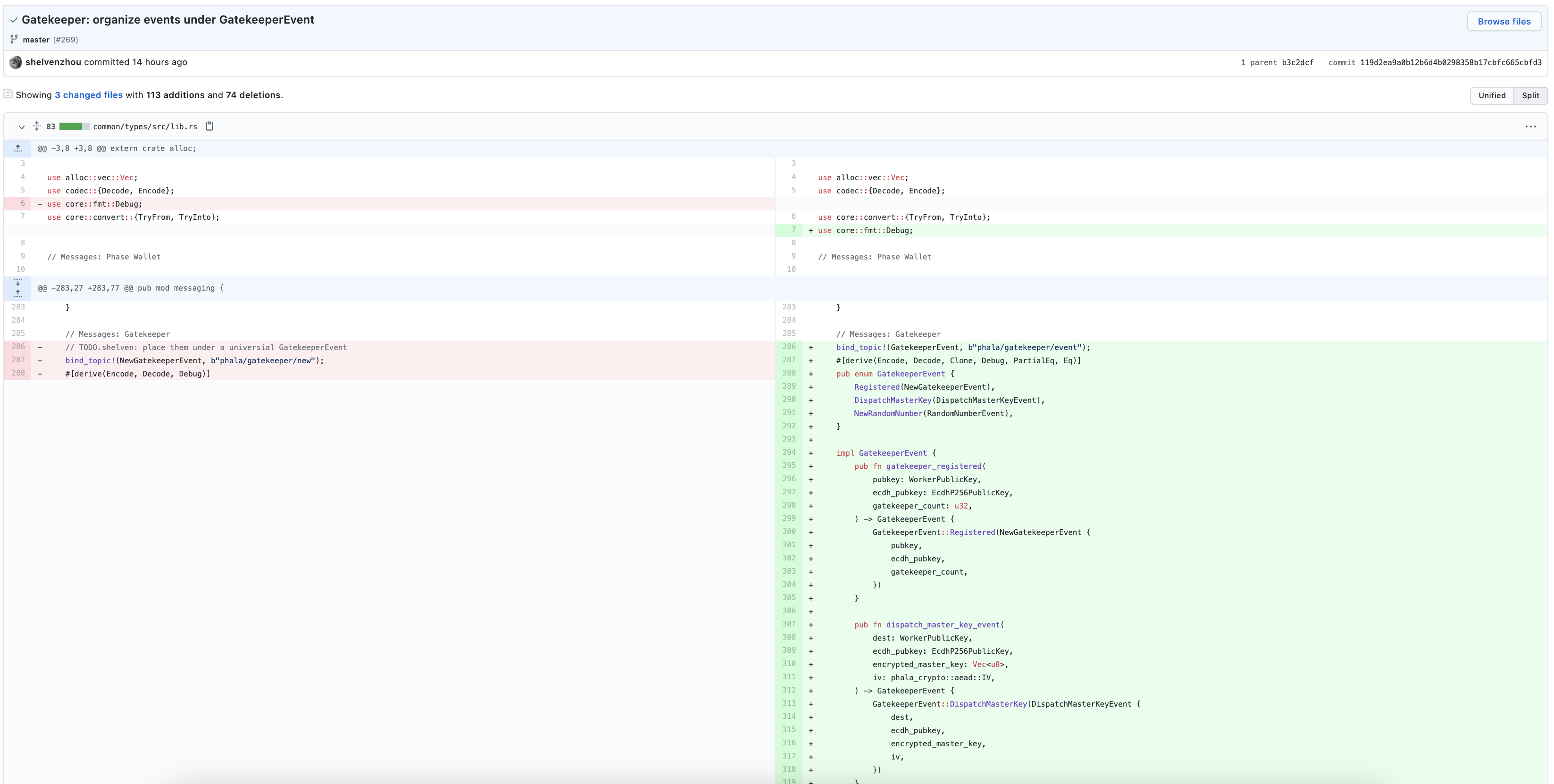Click added line number 294
This screenshot has height=784, width=1554.
[788, 452]
